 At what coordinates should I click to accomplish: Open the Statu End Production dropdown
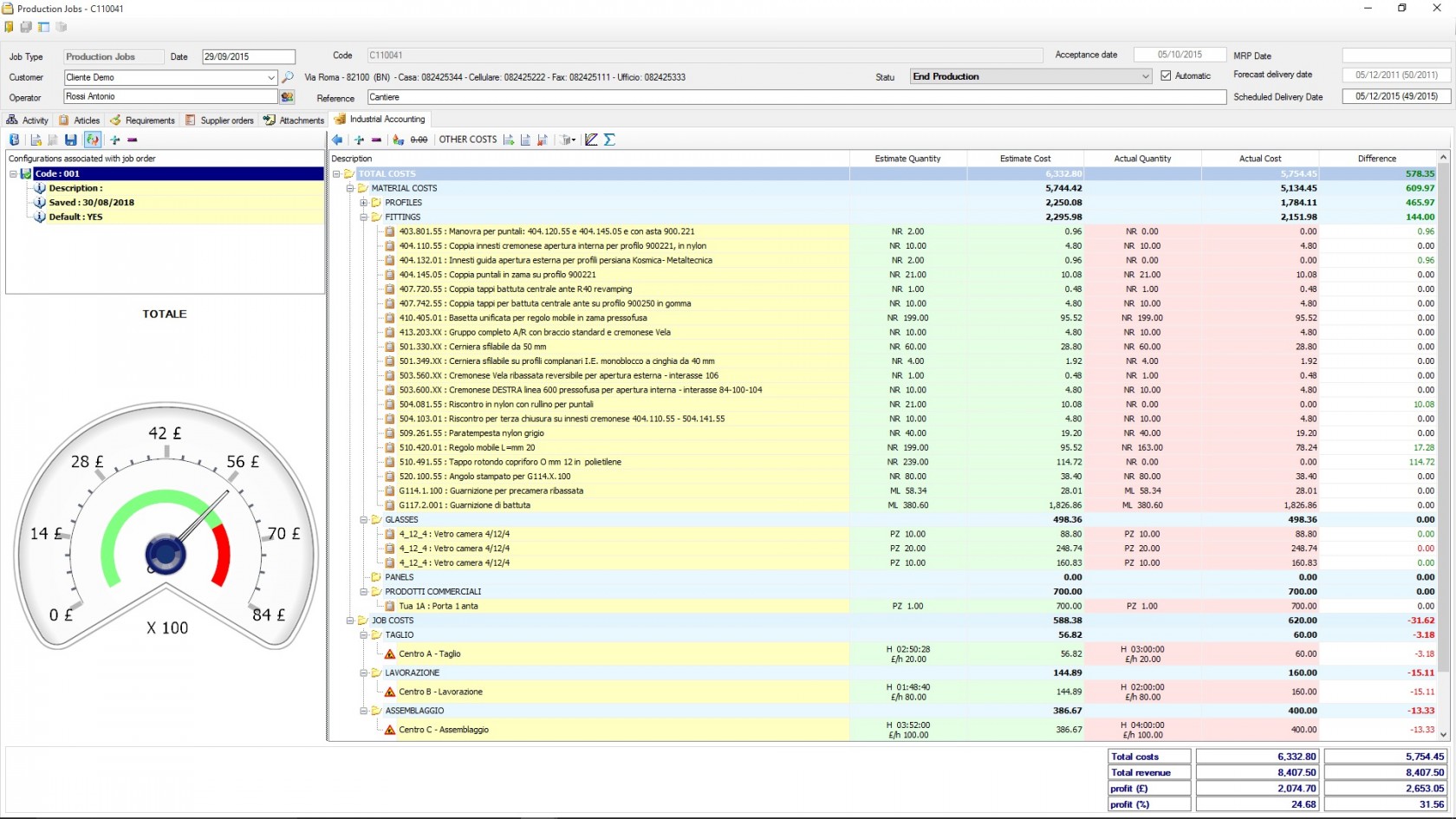click(1145, 76)
